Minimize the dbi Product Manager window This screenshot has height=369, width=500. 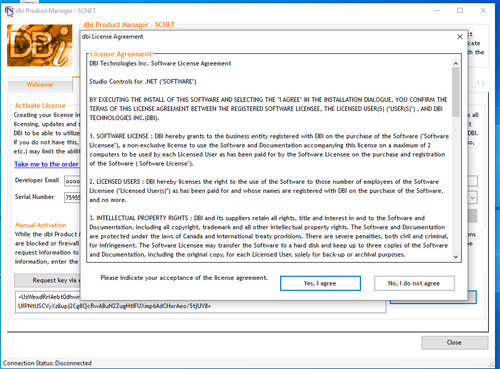[x=437, y=11]
